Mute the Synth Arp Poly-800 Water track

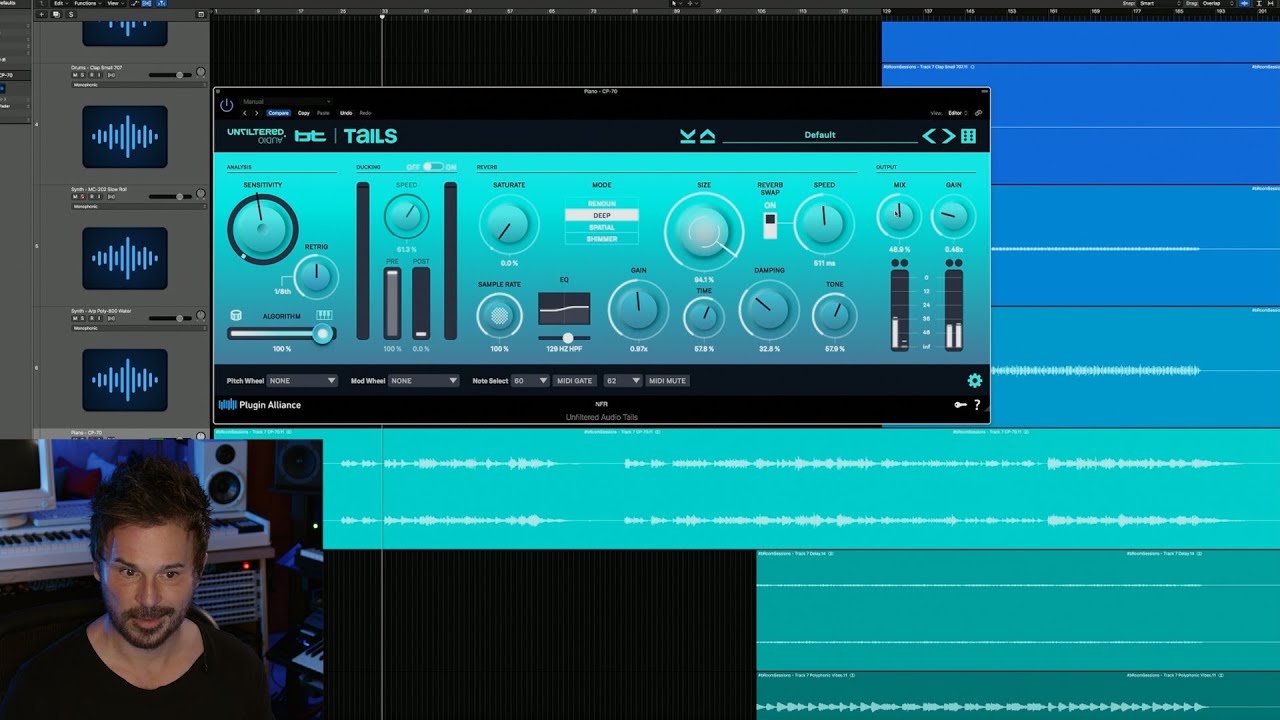click(x=76, y=319)
